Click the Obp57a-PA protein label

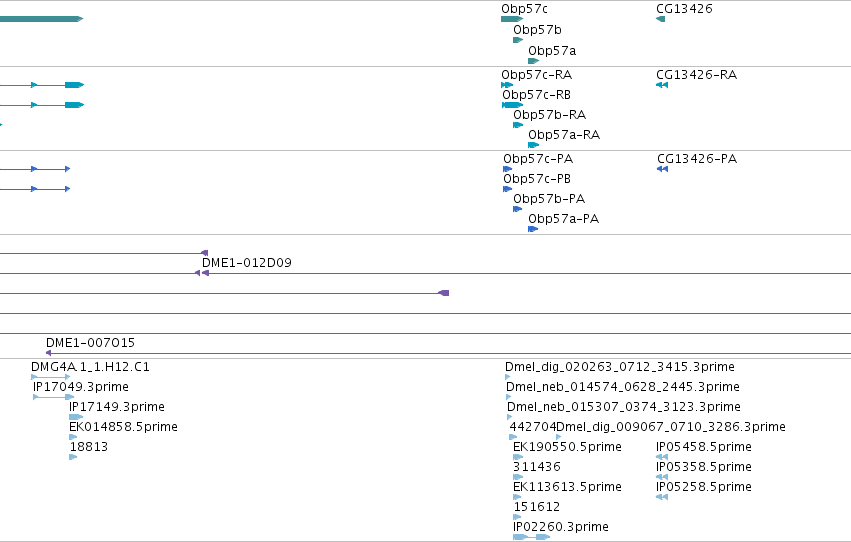(x=563, y=219)
